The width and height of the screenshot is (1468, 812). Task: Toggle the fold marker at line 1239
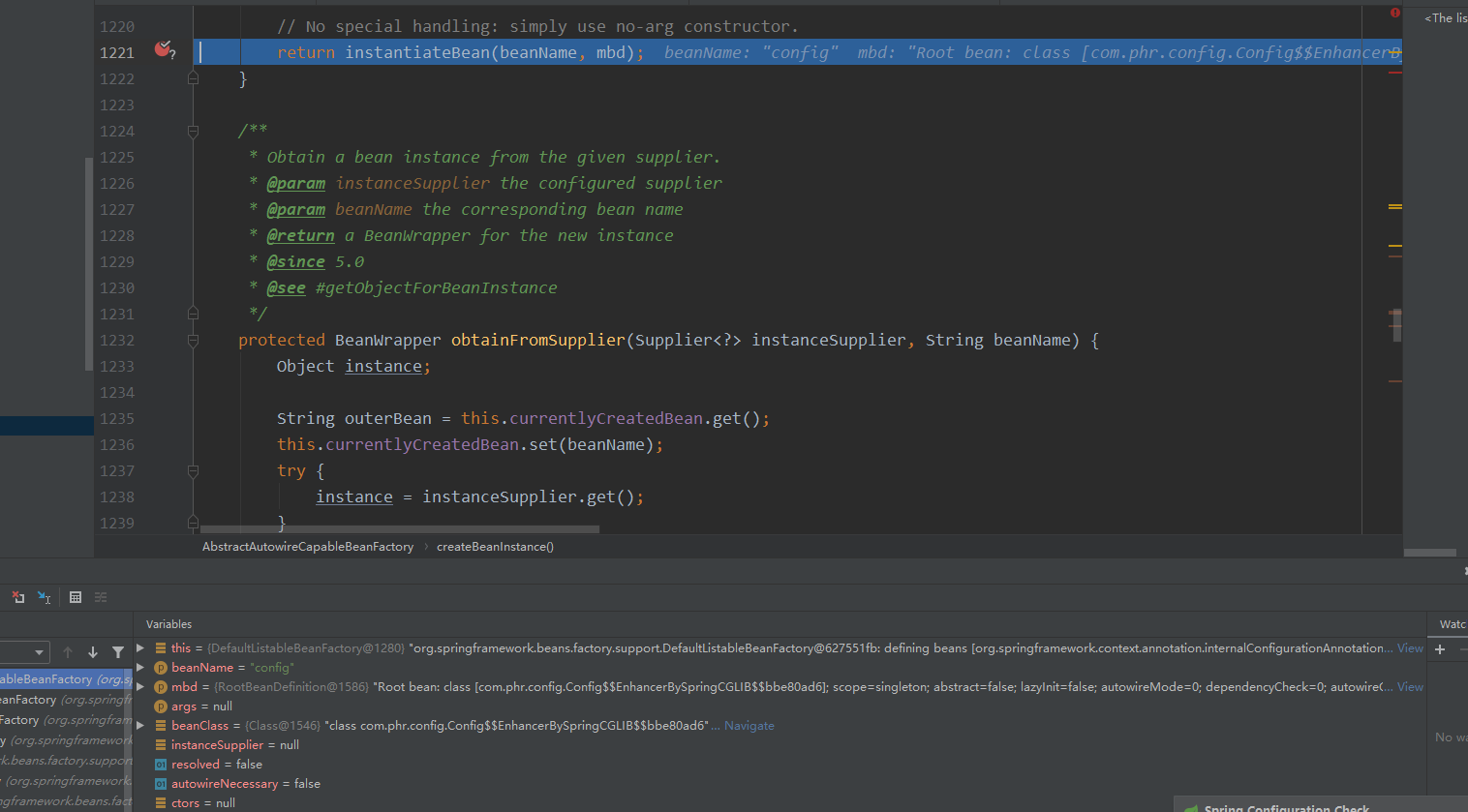coord(193,523)
